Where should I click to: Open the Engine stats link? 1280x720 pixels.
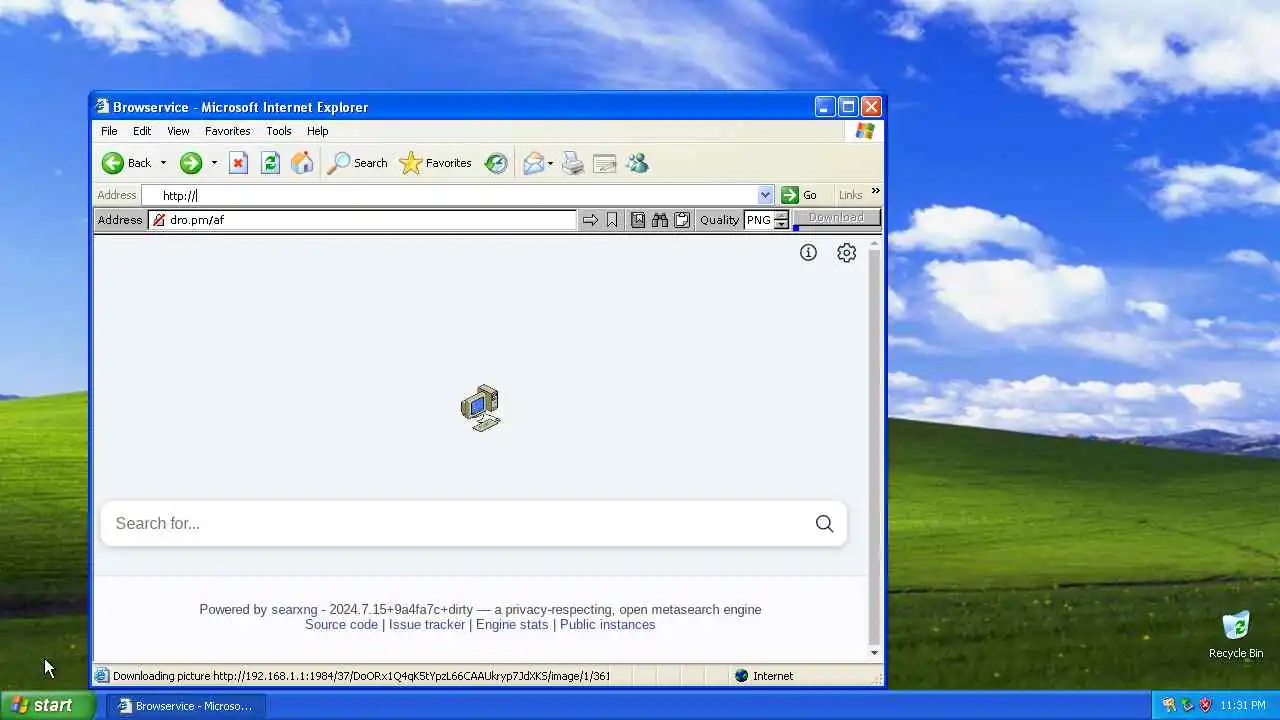pos(512,624)
